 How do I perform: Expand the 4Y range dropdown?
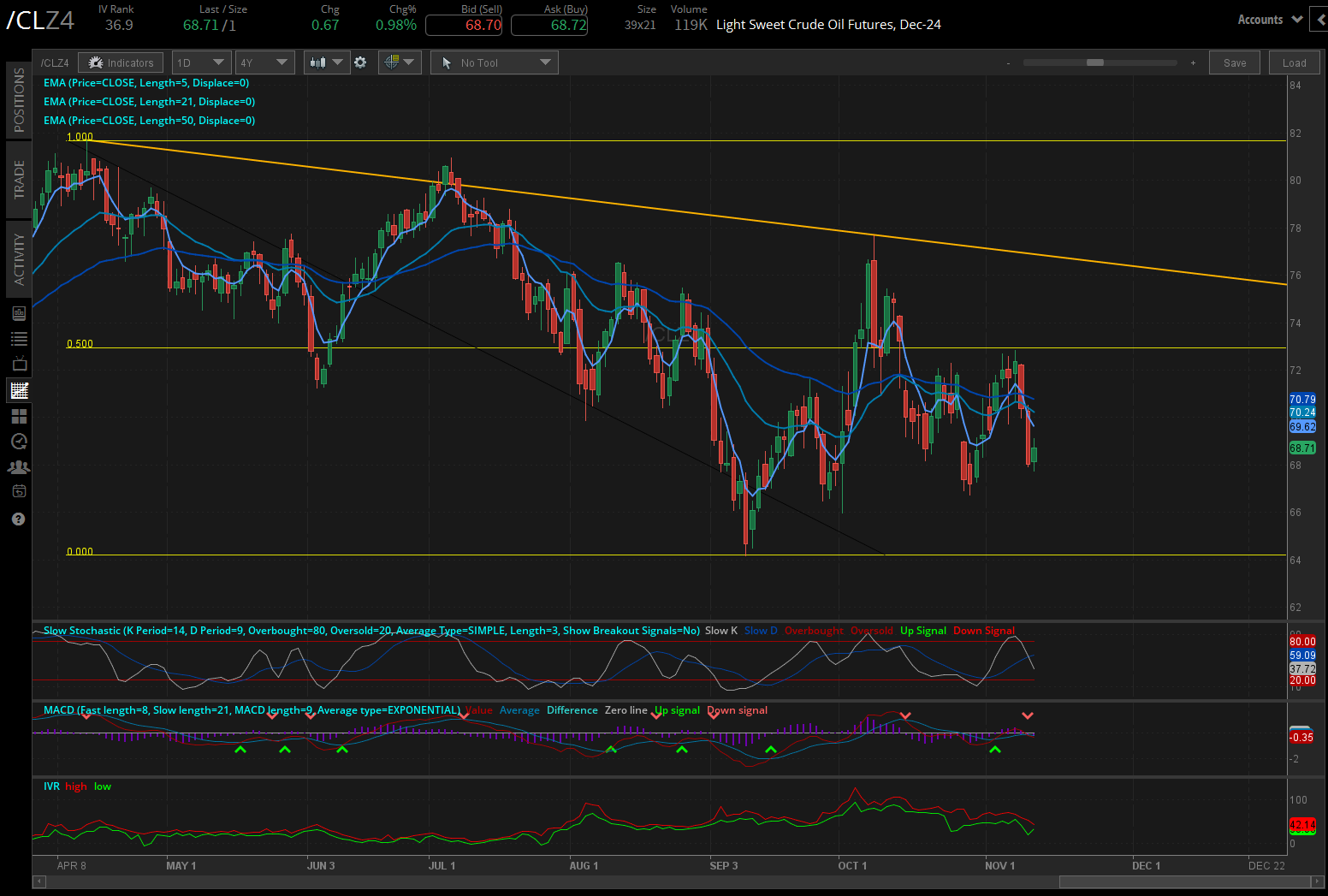264,62
